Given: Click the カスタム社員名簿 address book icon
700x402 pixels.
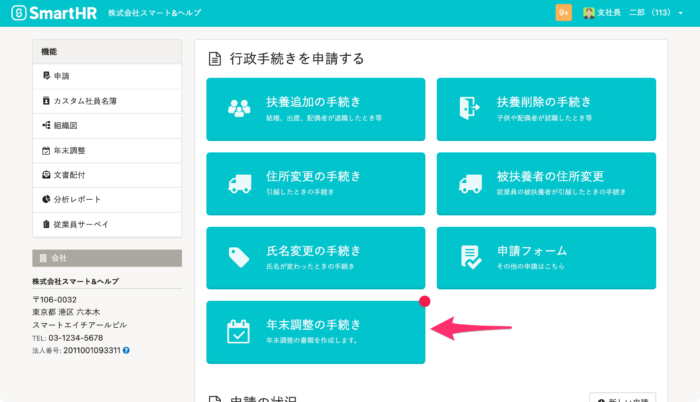Looking at the screenshot, I should 46,100.
